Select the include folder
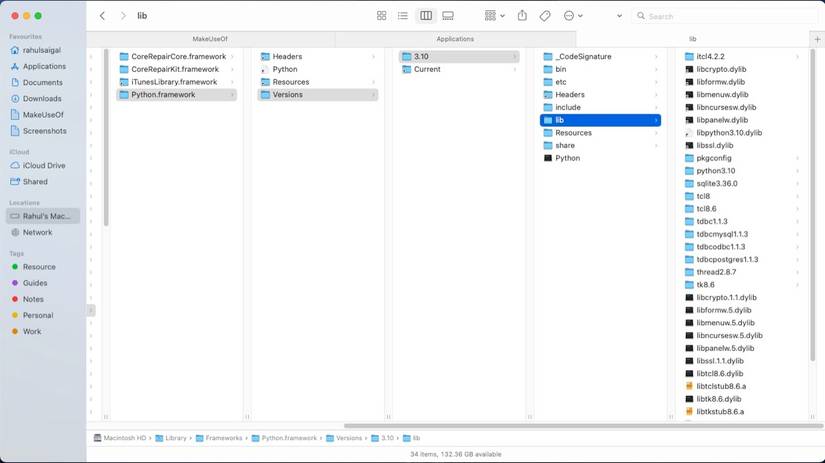The height and width of the screenshot is (463, 825). click(600, 107)
